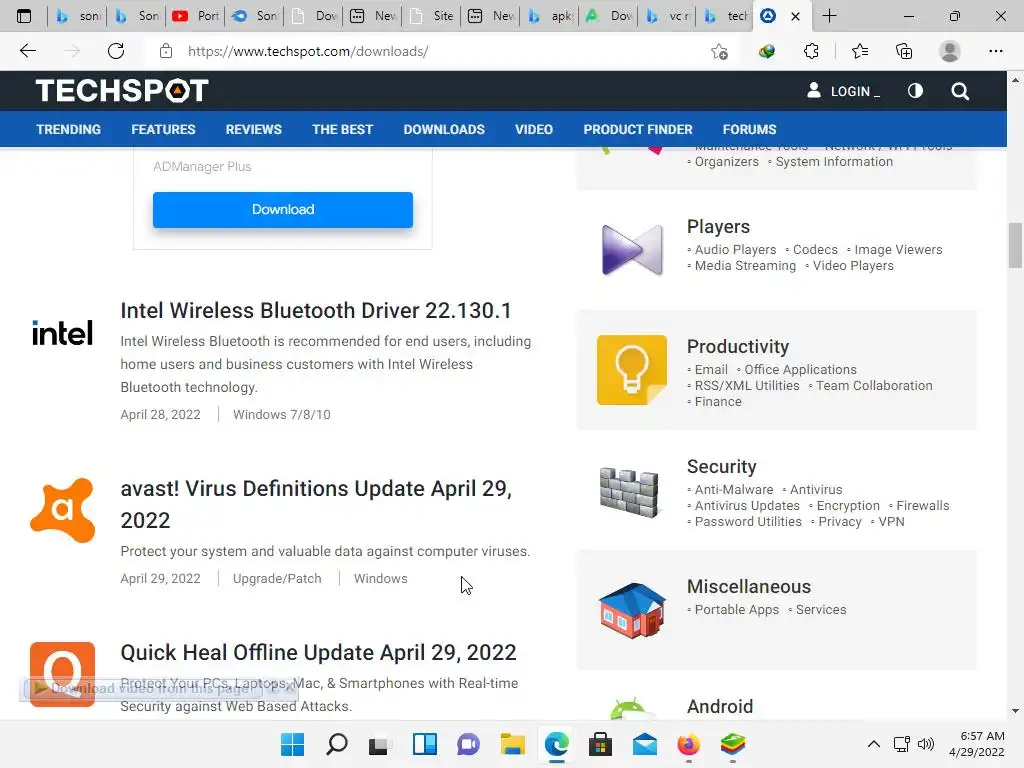Open the LOGIN user menu
This screenshot has width=1024, height=768.
point(843,91)
